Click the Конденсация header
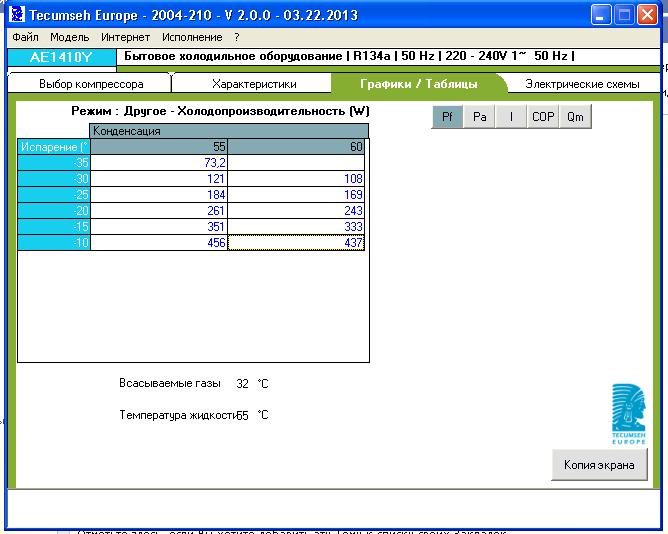Viewport: 668px width, 534px height. pos(229,131)
